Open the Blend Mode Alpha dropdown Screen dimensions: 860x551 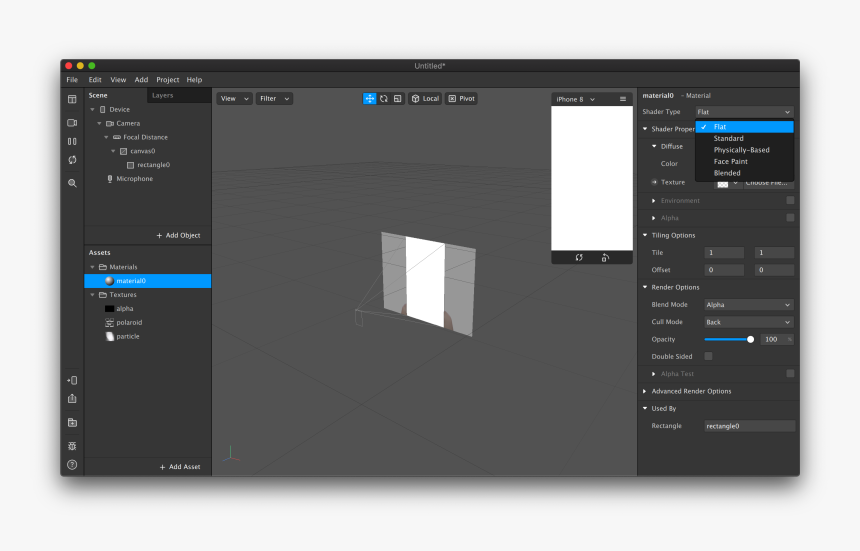click(749, 305)
